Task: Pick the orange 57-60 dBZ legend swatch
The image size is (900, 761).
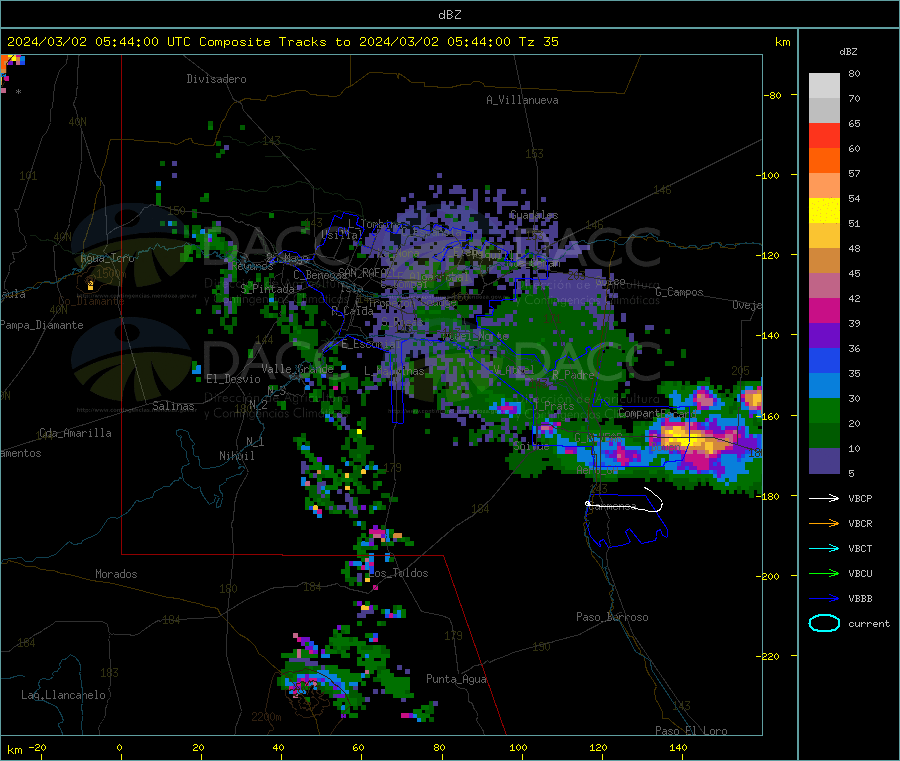Action: tap(824, 161)
